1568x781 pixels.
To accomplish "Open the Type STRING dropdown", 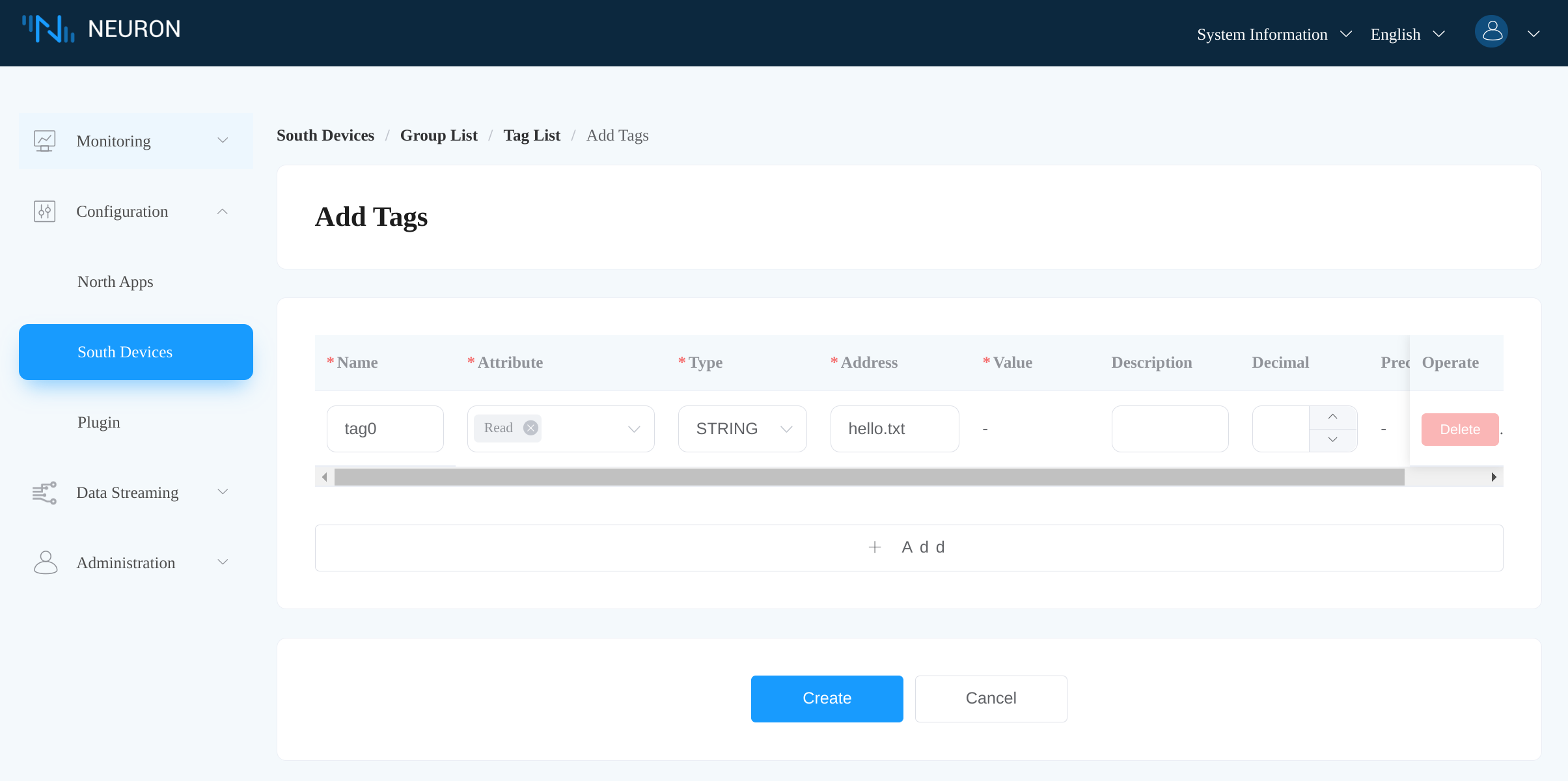I will pos(741,429).
